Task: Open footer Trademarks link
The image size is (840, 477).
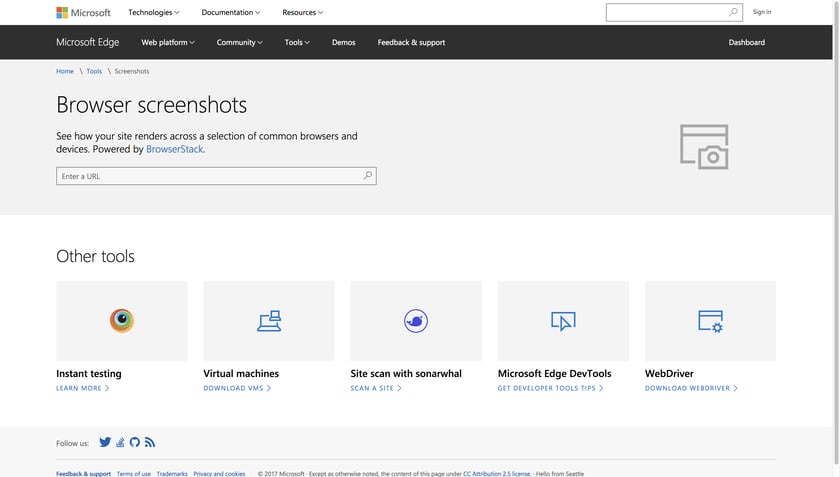Action: [x=172, y=474]
